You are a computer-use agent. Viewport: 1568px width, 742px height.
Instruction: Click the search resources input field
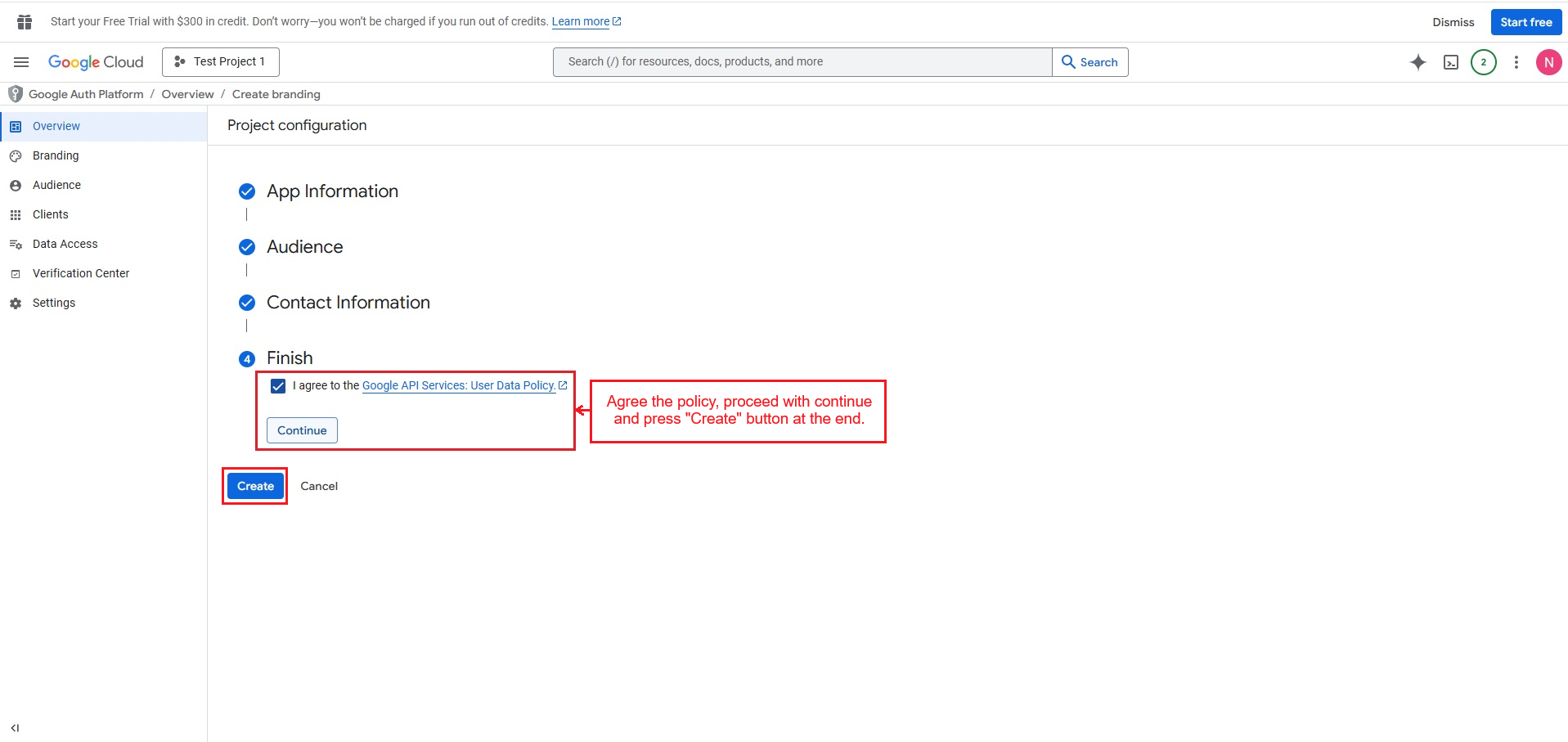(x=802, y=62)
